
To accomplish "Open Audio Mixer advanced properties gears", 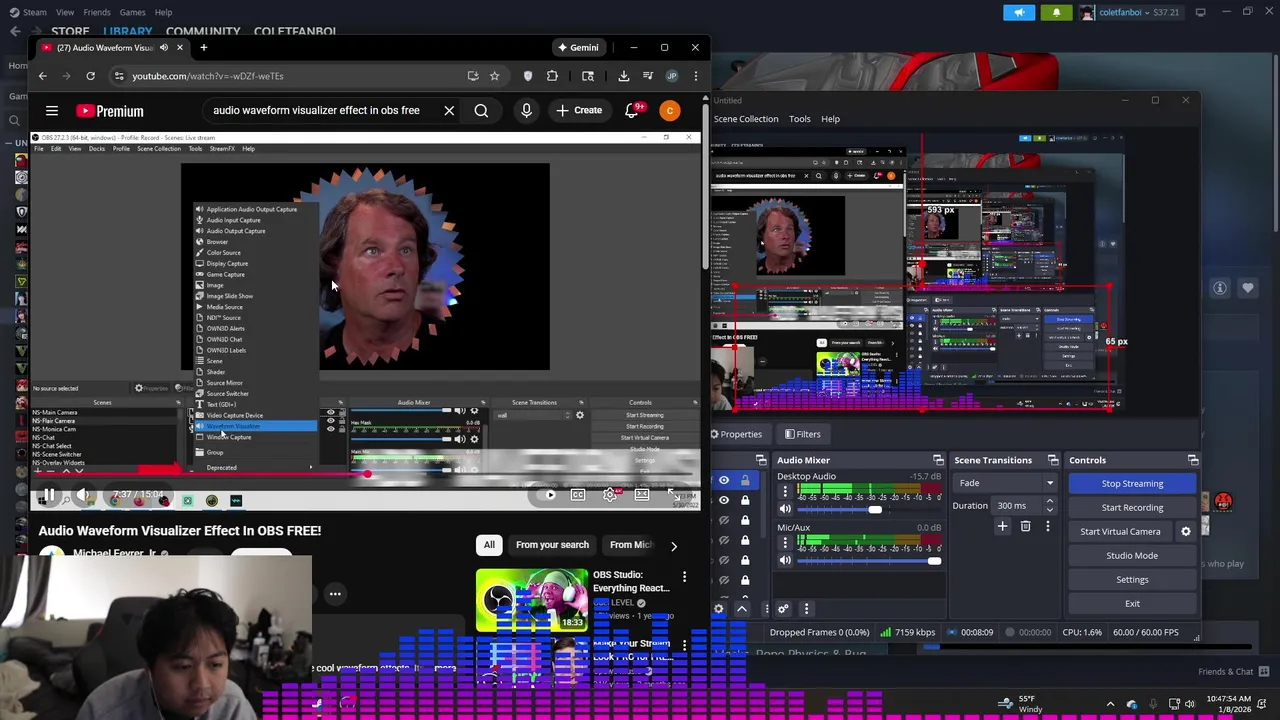I will pos(783,608).
